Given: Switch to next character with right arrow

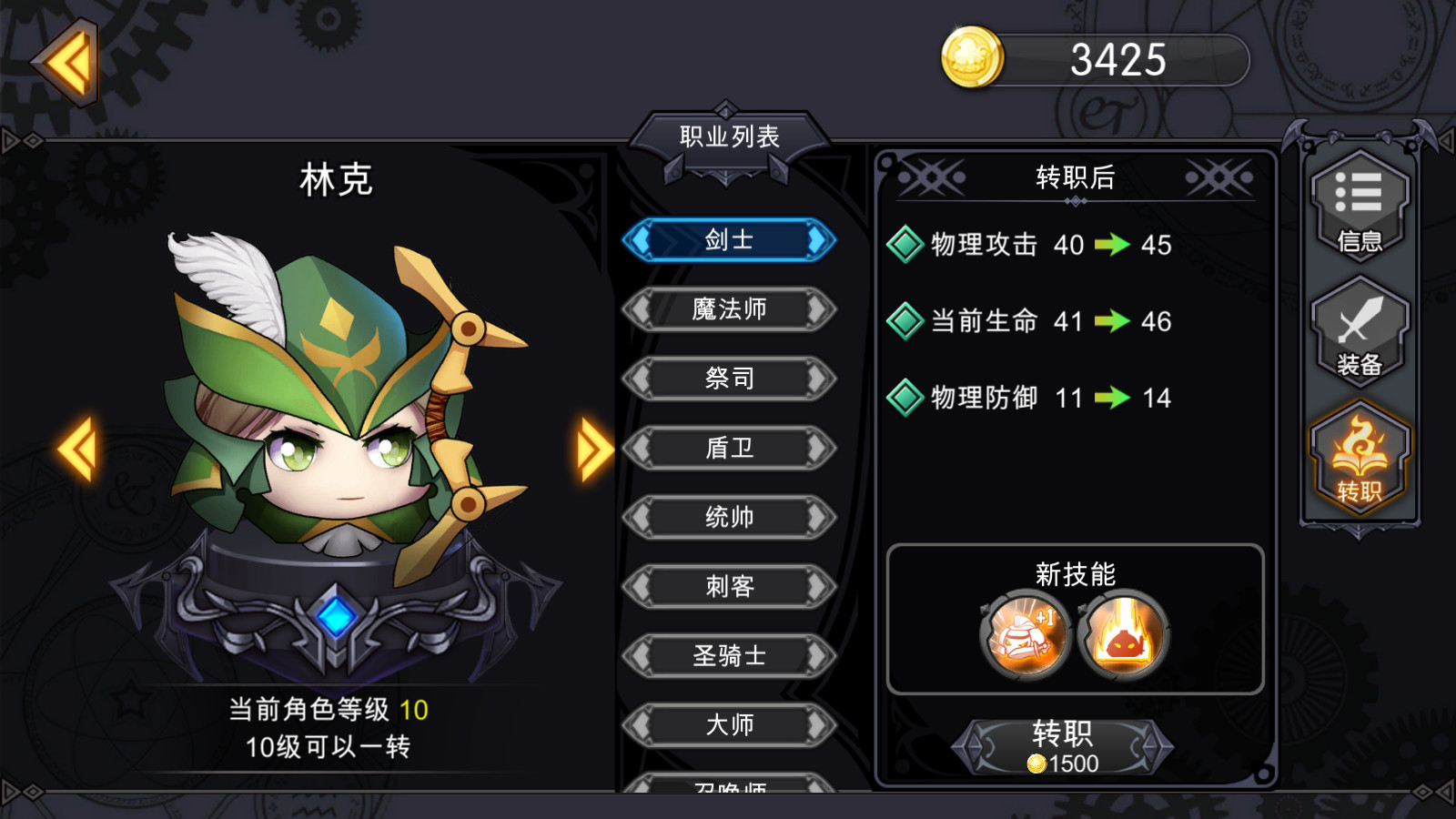Looking at the screenshot, I should coord(594,449).
